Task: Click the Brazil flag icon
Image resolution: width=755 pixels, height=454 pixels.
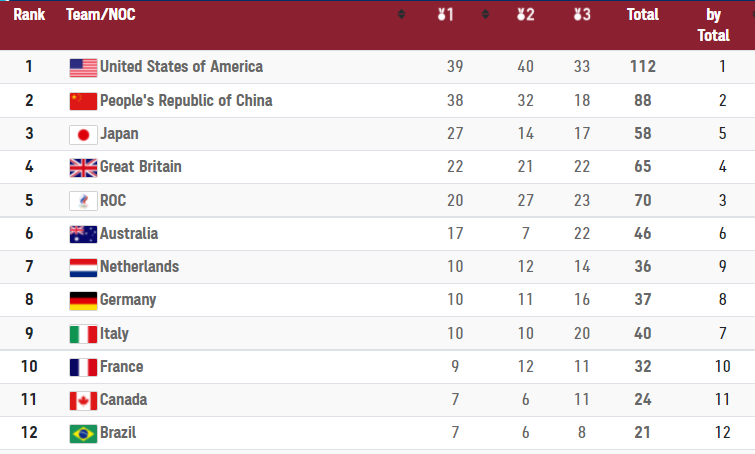Action: click(83, 433)
